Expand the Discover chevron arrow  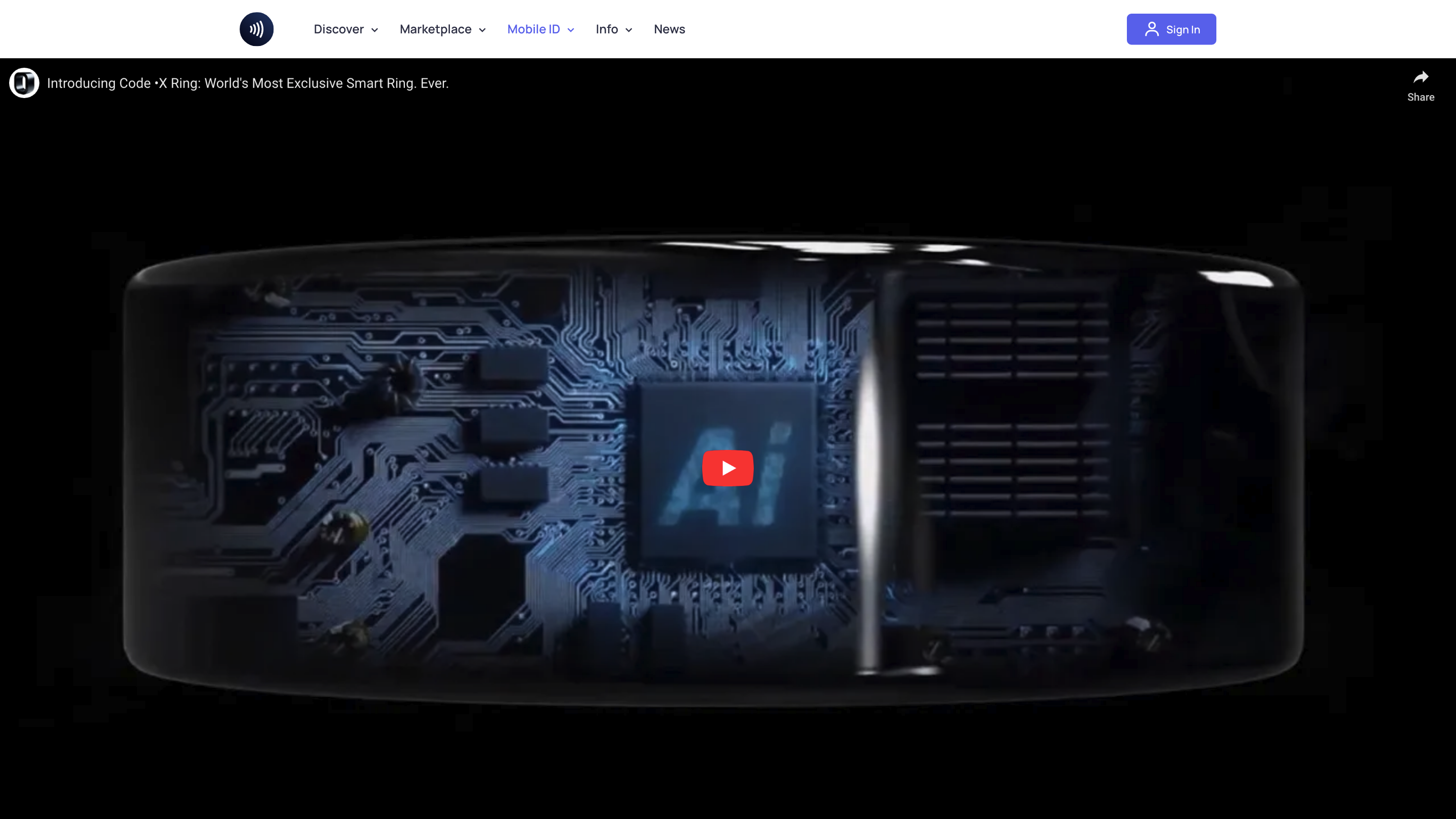click(x=374, y=30)
